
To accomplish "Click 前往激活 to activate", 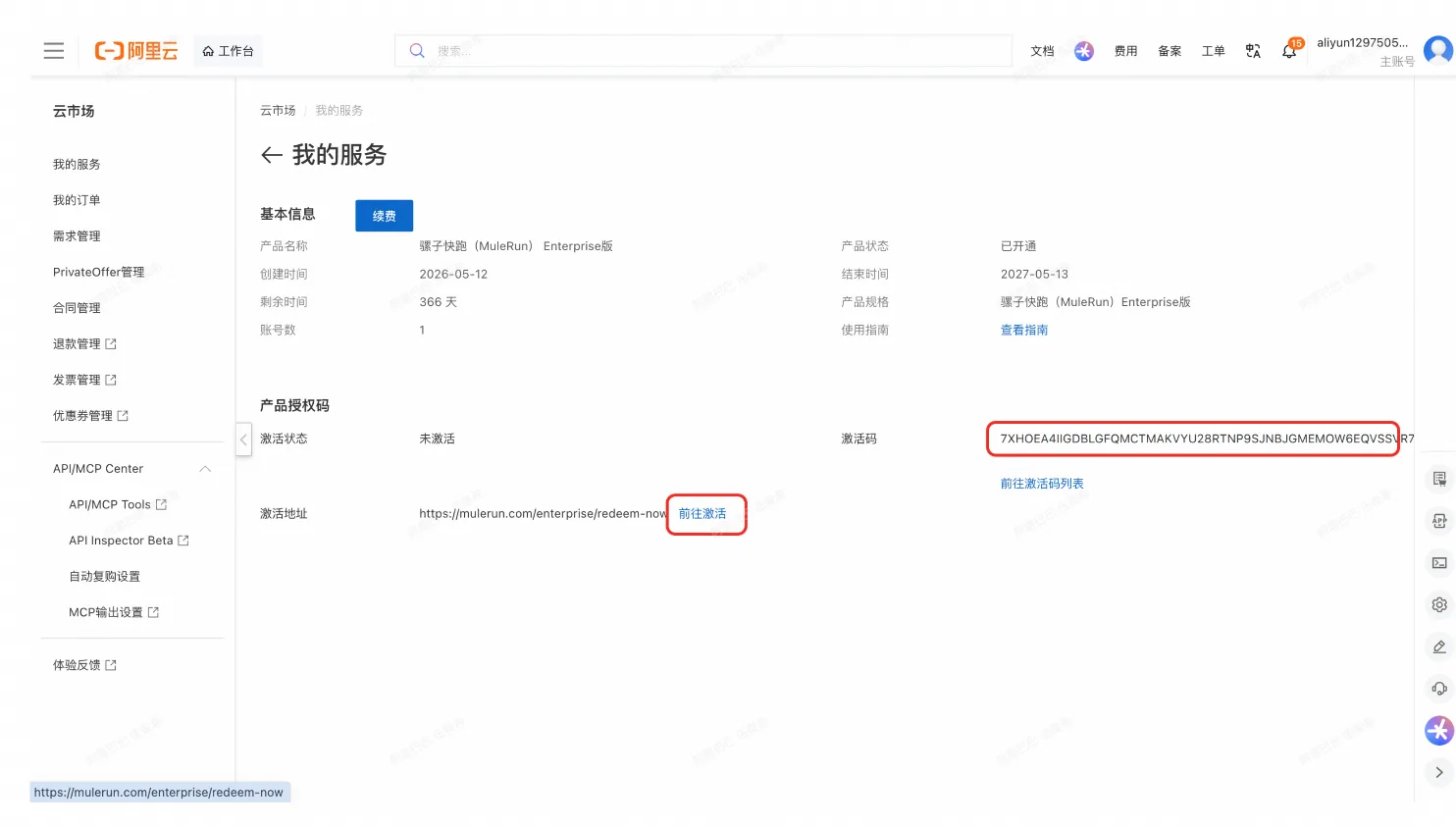I will (x=702, y=514).
